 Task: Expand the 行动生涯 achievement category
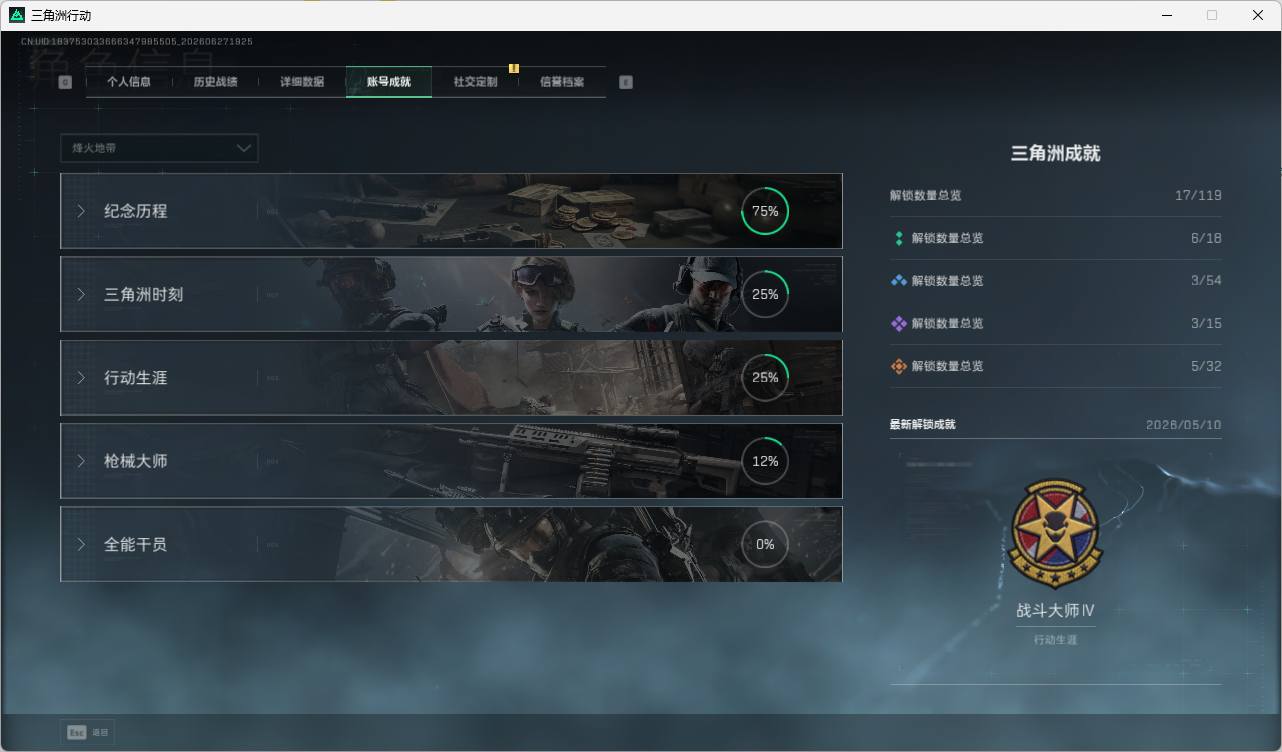[x=451, y=378]
